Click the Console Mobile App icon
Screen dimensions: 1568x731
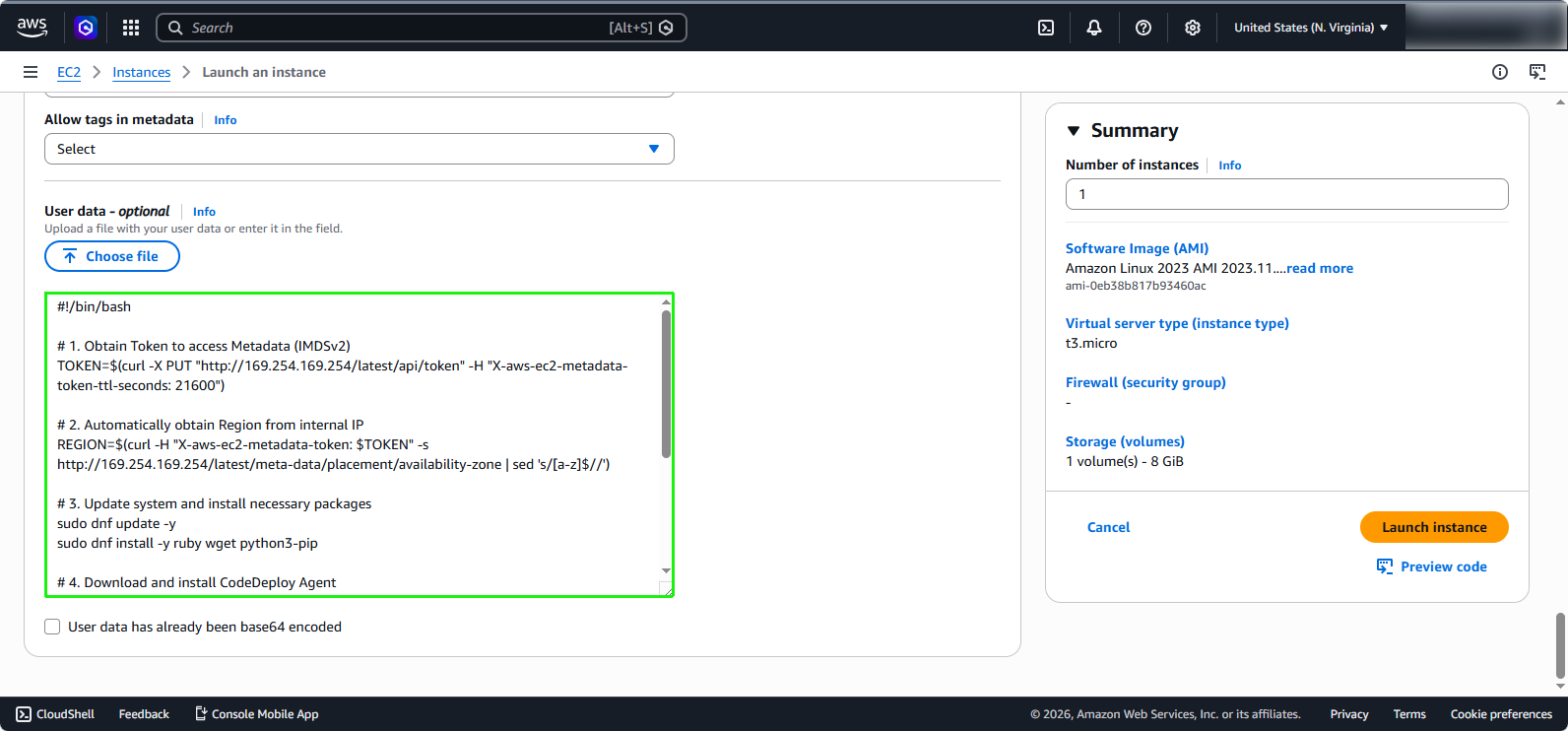click(201, 714)
